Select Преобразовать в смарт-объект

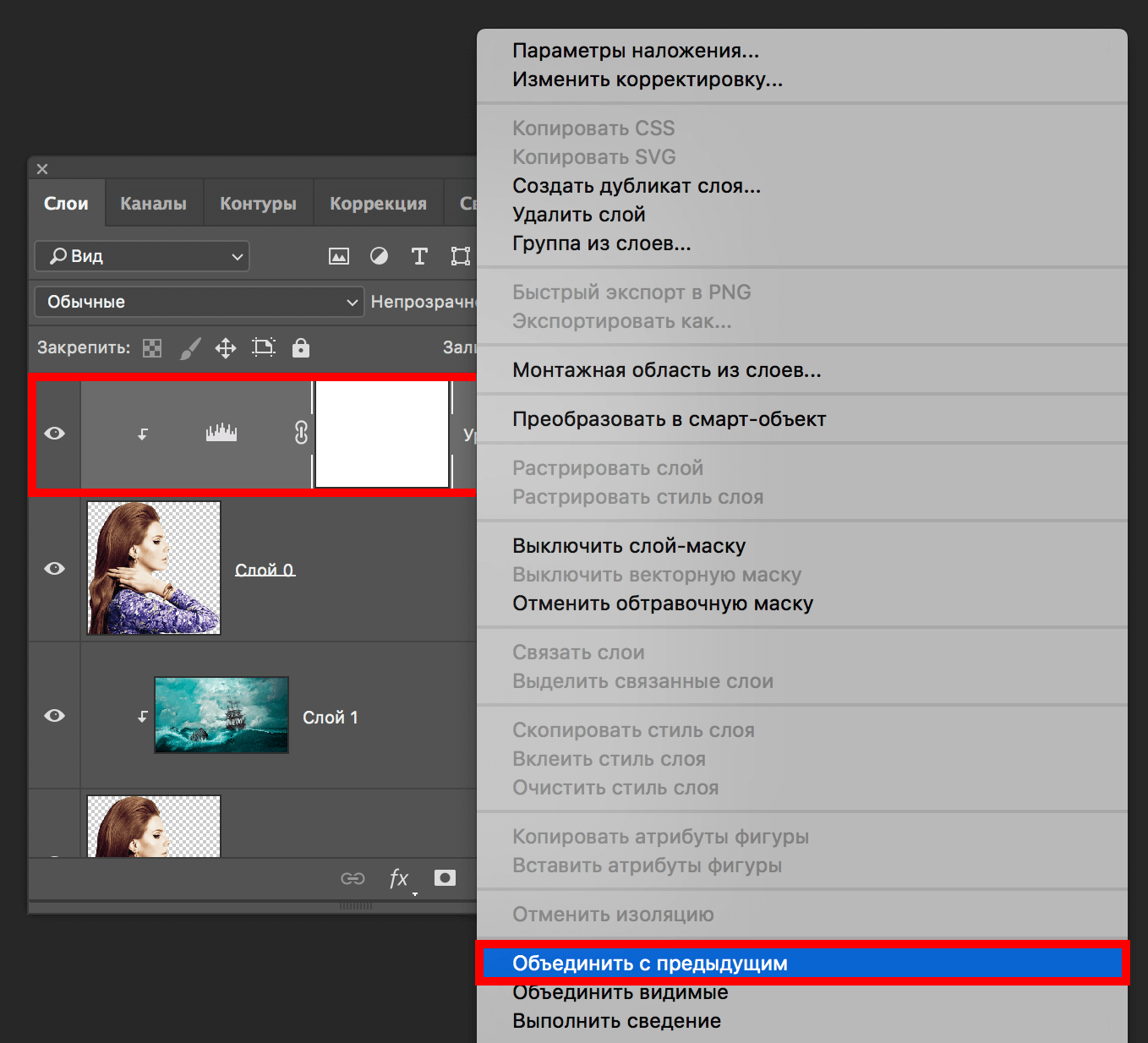pos(669,419)
